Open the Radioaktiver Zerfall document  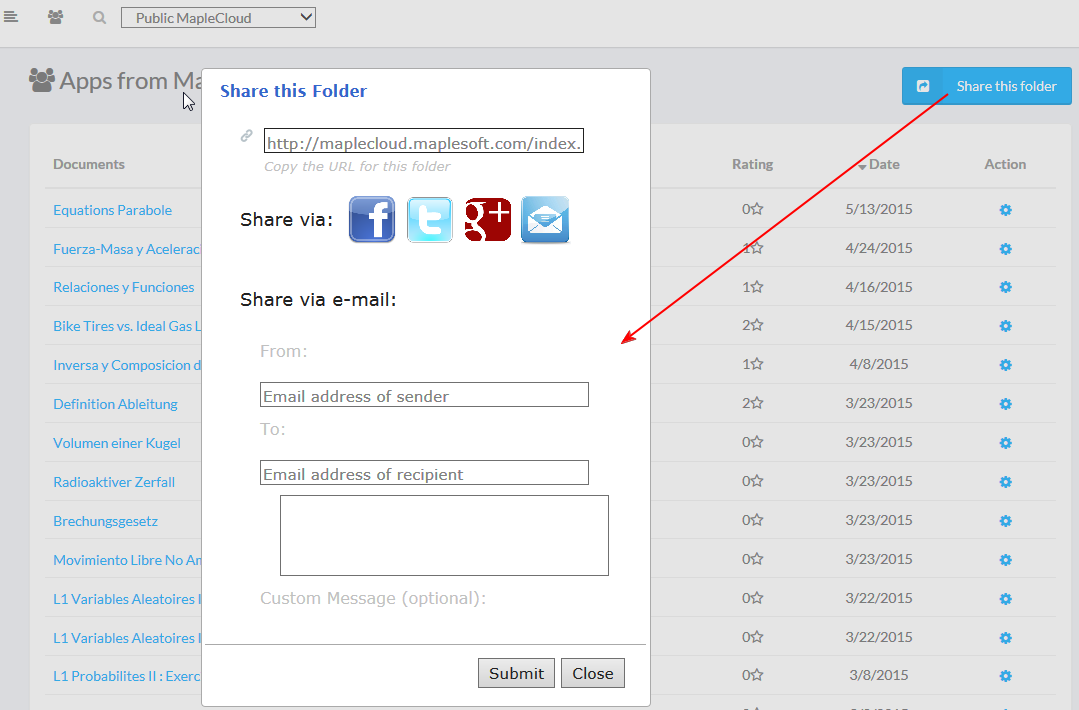pos(114,482)
